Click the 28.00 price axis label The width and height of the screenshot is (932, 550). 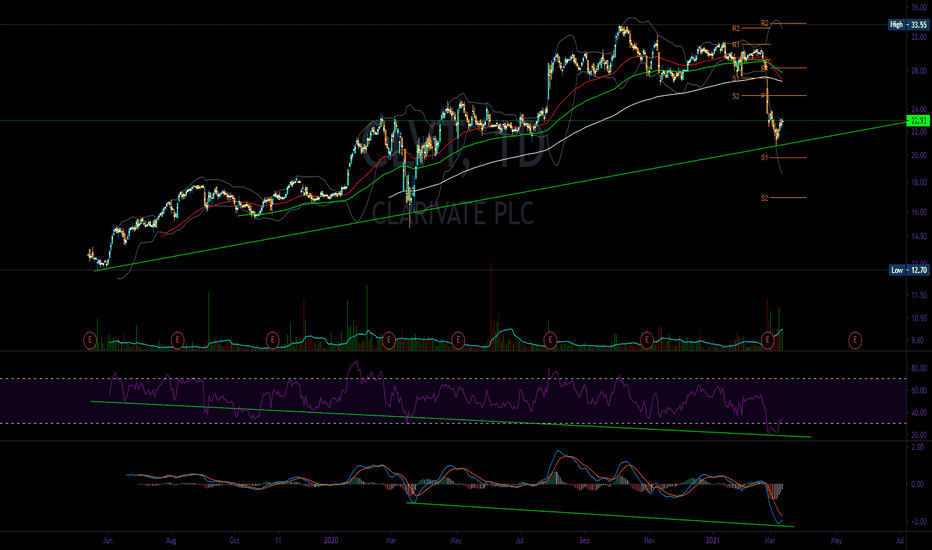[x=919, y=71]
